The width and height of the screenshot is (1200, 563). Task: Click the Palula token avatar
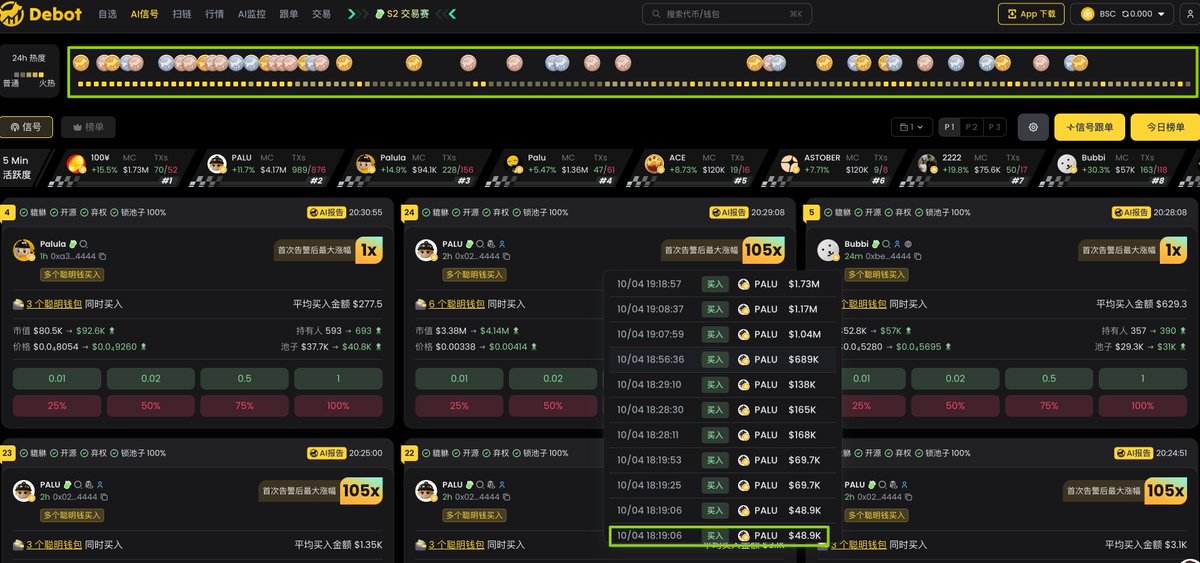tap(24, 250)
